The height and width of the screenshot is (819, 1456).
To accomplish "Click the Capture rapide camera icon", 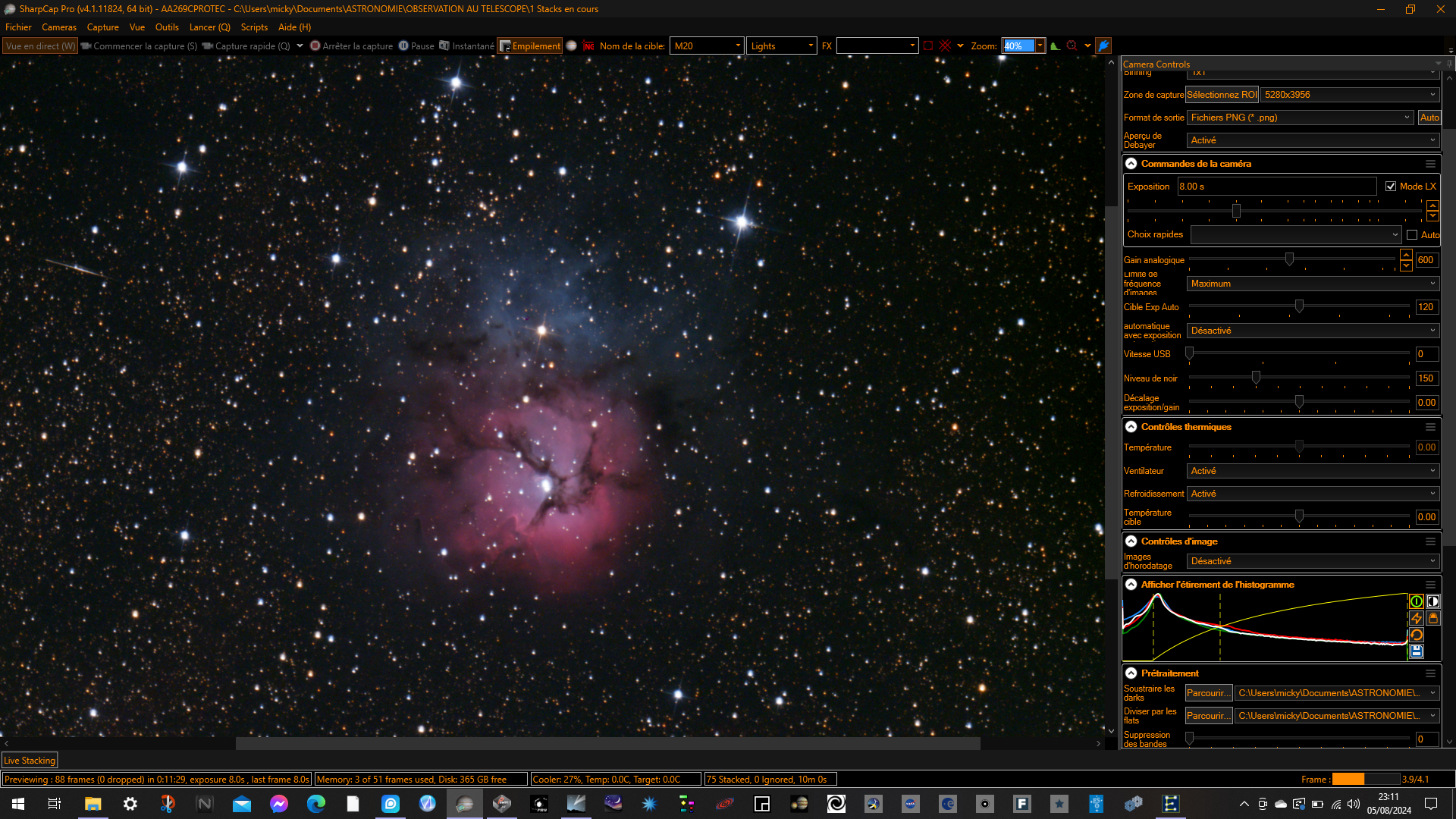I will tap(207, 45).
